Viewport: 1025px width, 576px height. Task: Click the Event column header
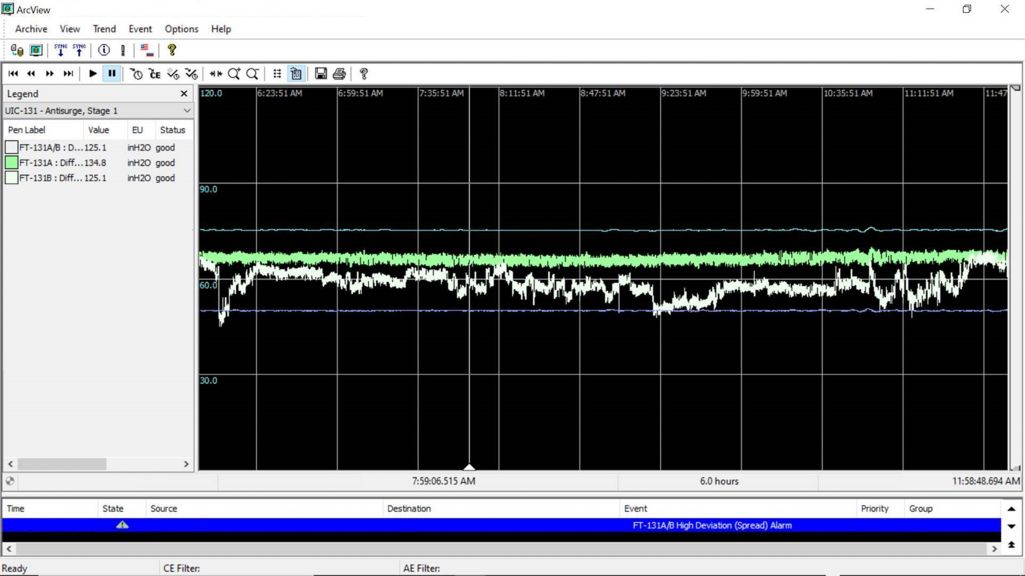(x=738, y=509)
